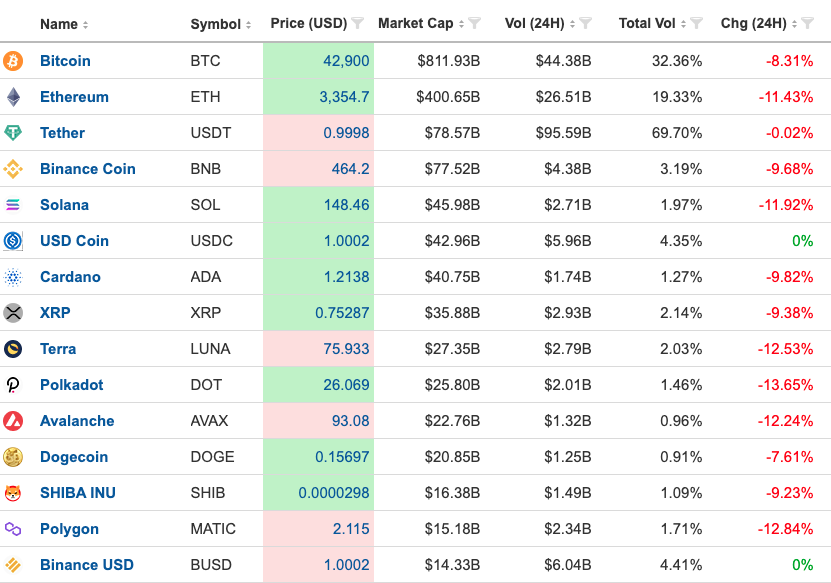Viewport: 831px width, 583px height.
Task: Open the Solana link
Action: (65, 205)
